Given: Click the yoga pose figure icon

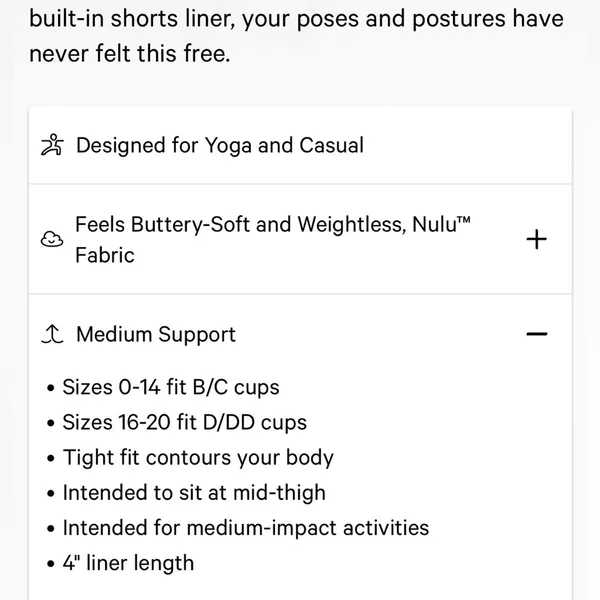Looking at the screenshot, I should [52, 145].
